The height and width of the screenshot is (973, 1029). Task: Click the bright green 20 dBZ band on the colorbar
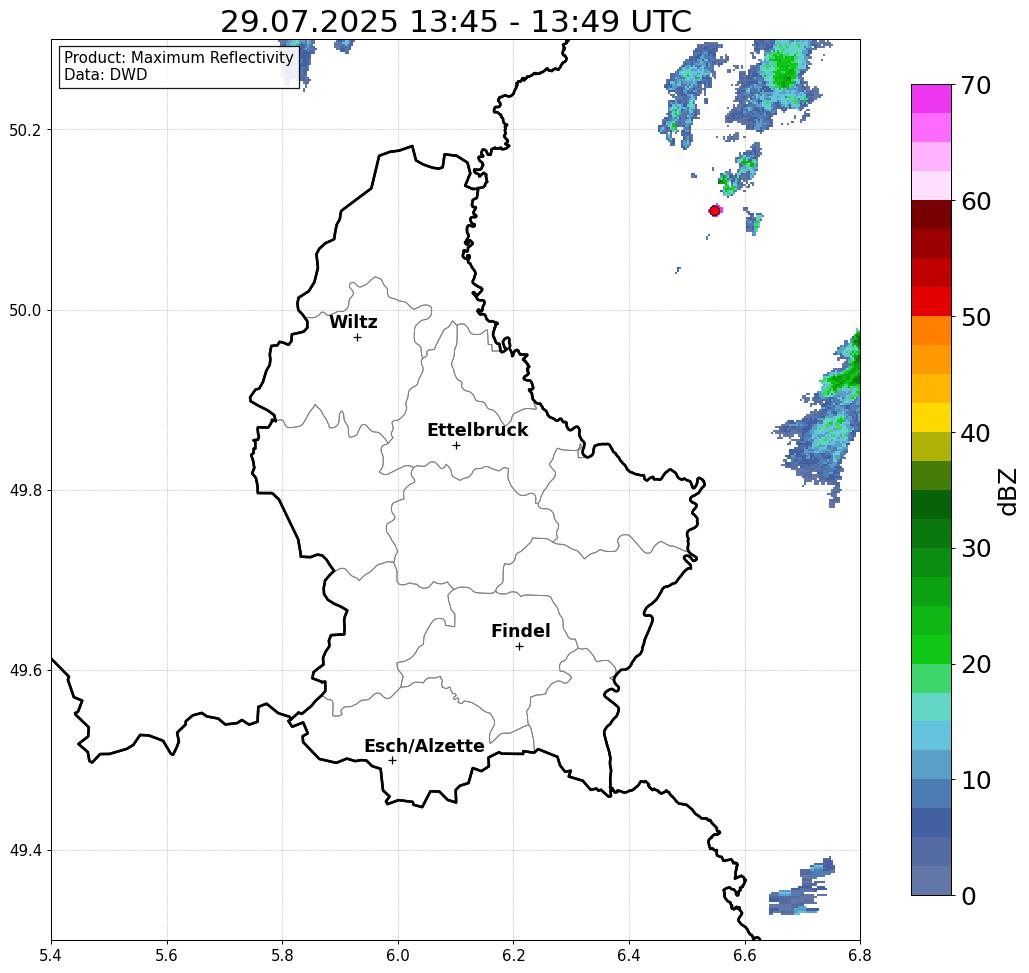click(931, 650)
